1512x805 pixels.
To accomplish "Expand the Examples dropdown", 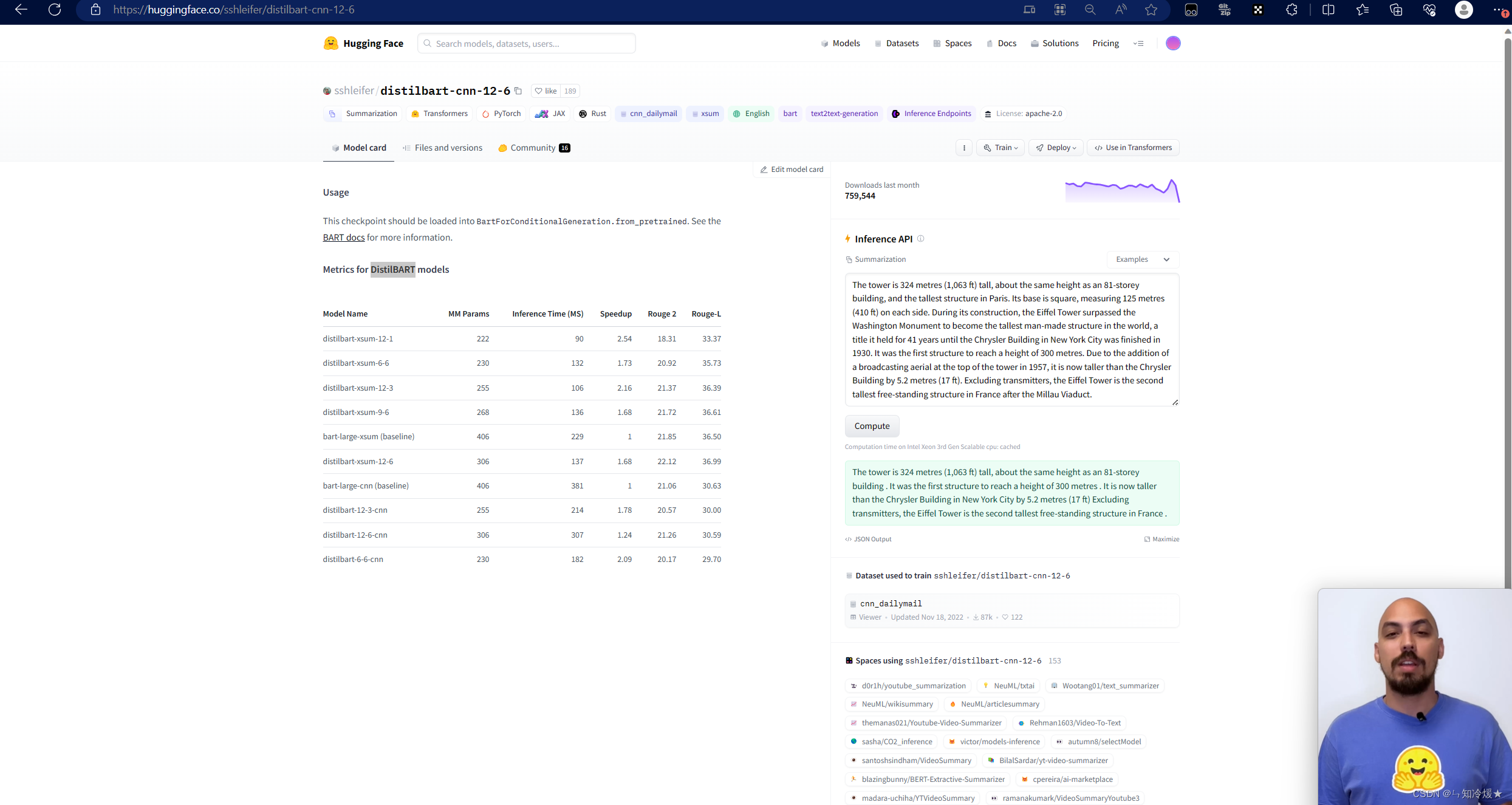I will pyautogui.click(x=1143, y=259).
